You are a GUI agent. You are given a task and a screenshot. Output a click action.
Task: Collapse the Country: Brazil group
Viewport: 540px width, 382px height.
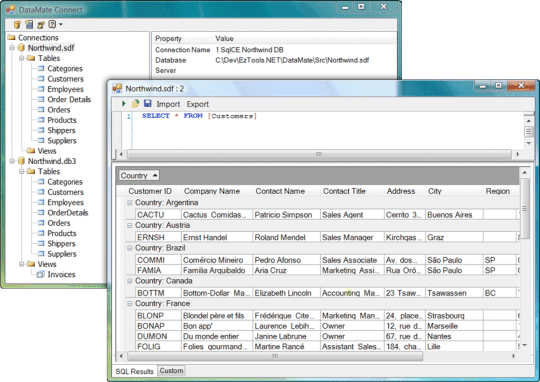coord(129,248)
